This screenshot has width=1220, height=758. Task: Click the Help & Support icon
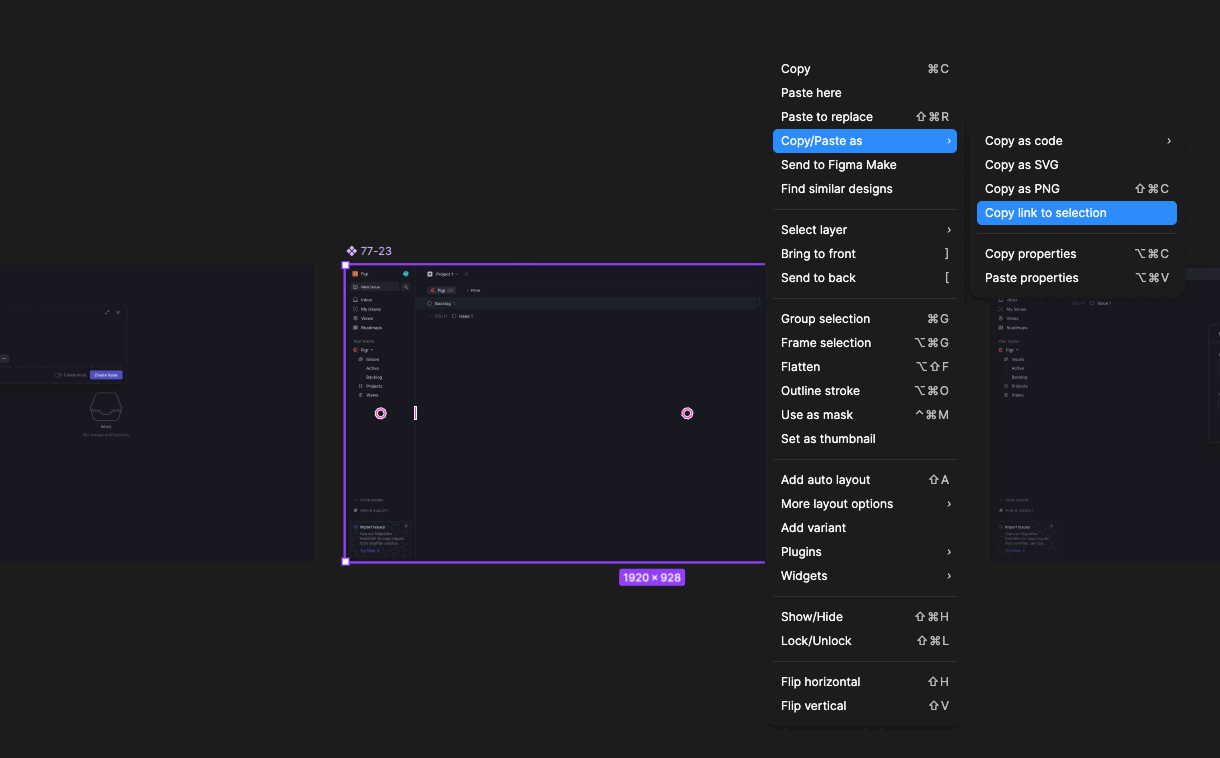(356, 511)
